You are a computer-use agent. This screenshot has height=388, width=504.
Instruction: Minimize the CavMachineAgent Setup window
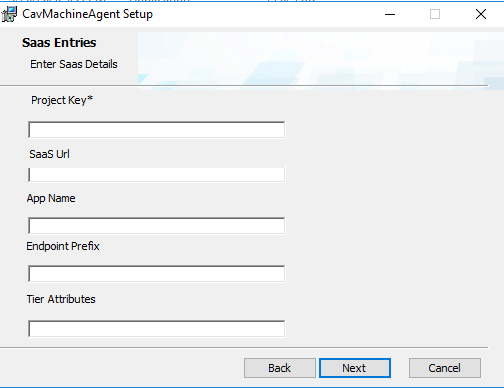click(390, 14)
